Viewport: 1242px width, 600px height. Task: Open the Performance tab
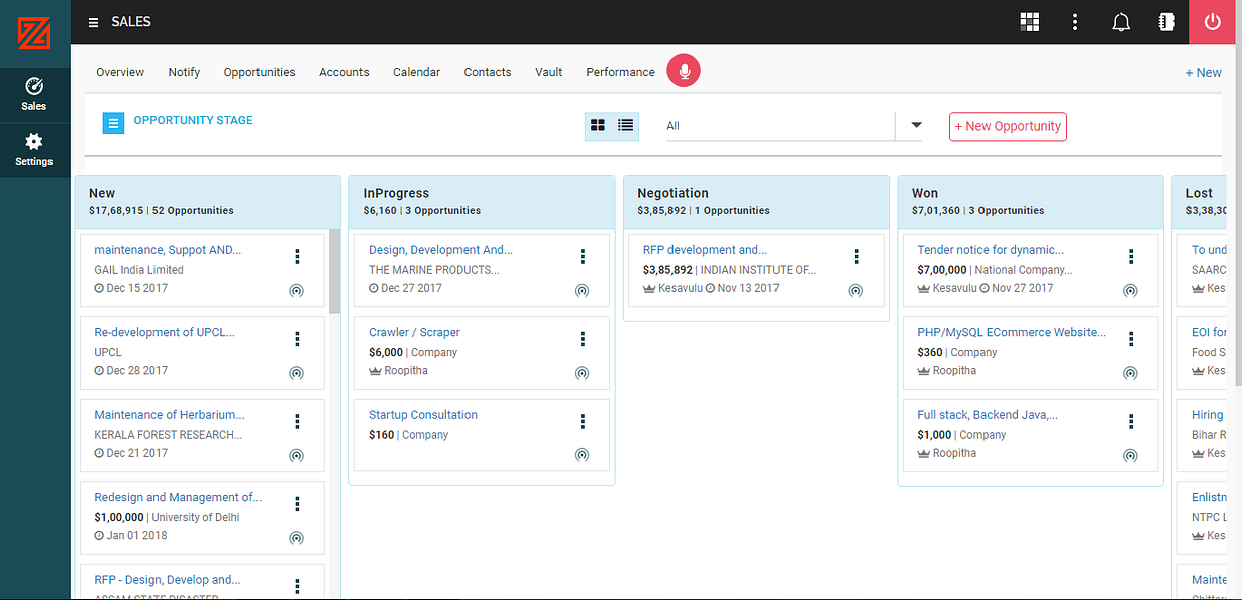click(x=620, y=72)
